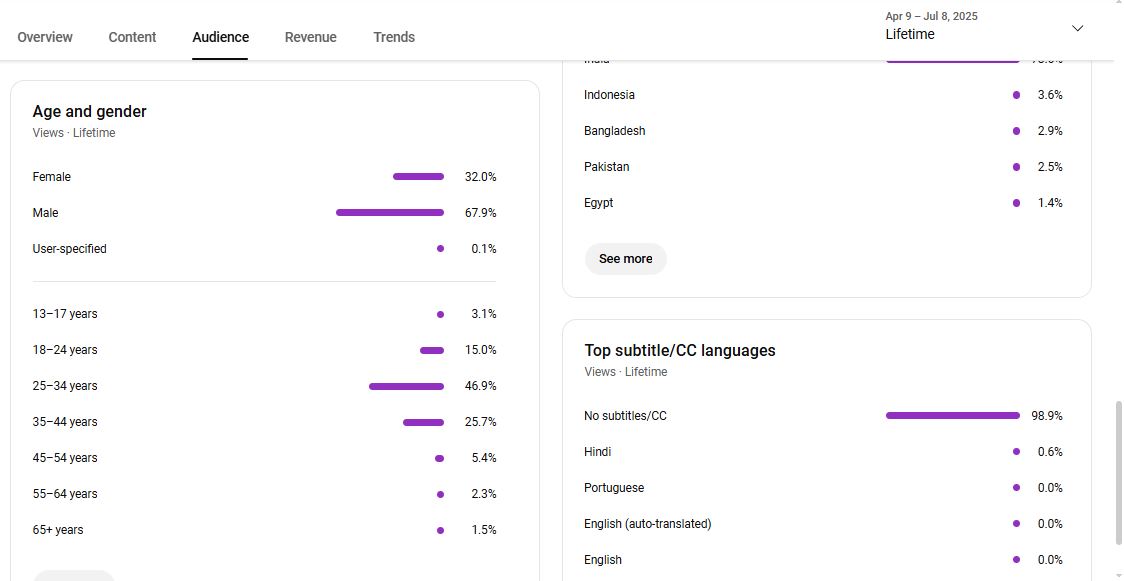Click the Egypt 1.4% dot marker

click(1016, 203)
